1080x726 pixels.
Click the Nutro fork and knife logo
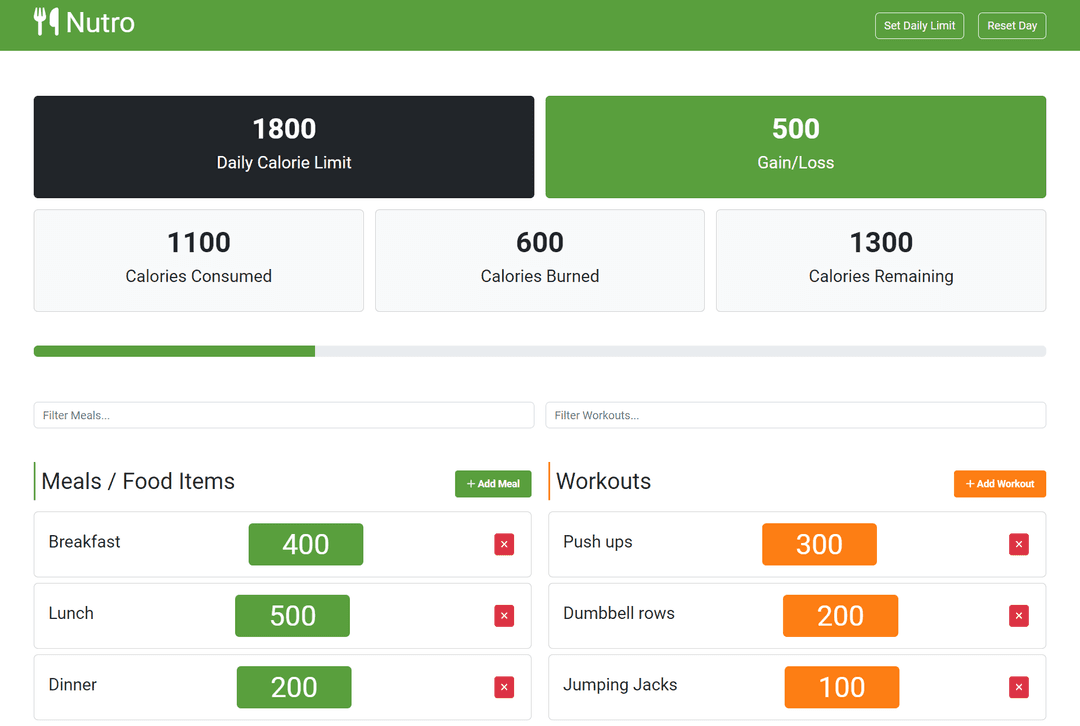click(46, 22)
